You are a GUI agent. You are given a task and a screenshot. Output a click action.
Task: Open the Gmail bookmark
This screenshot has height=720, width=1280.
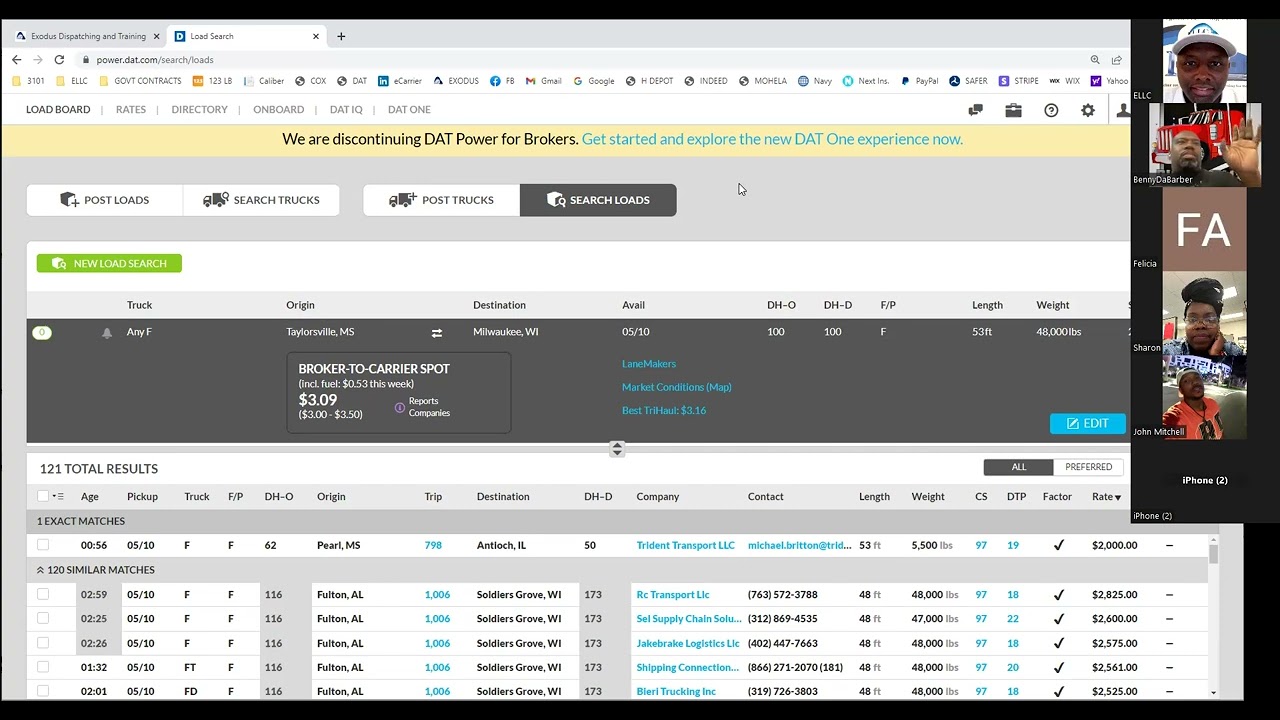point(544,81)
